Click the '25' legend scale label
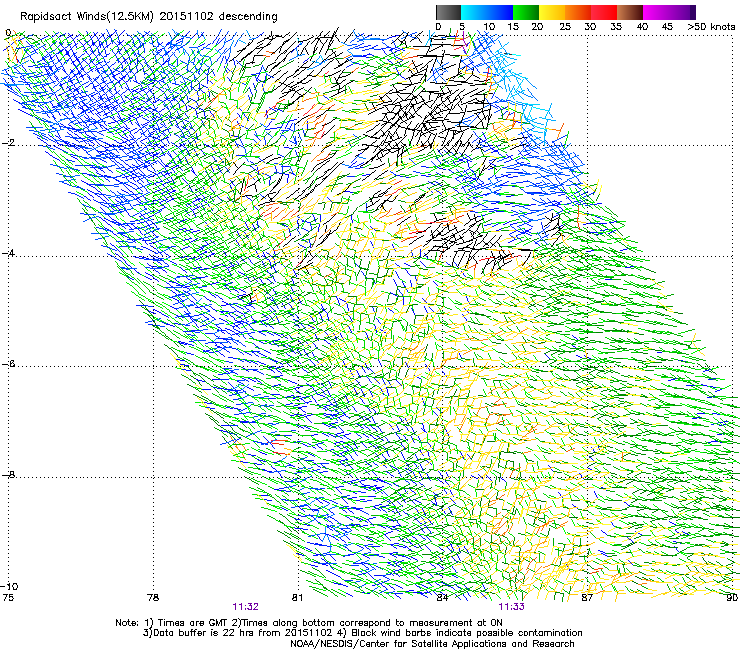This screenshot has height=650, width=740. (x=565, y=27)
